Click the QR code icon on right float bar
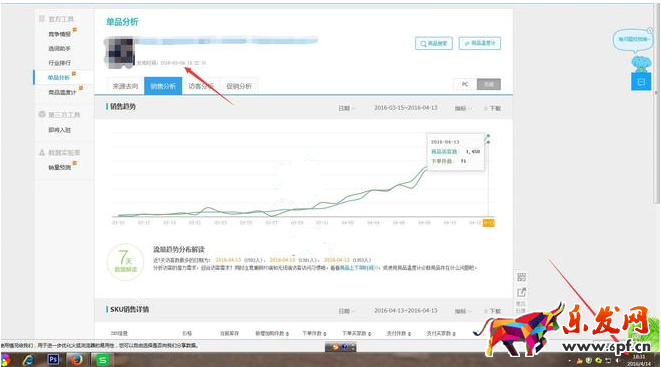Image resolution: width=661 pixels, height=367 pixels. point(521,277)
